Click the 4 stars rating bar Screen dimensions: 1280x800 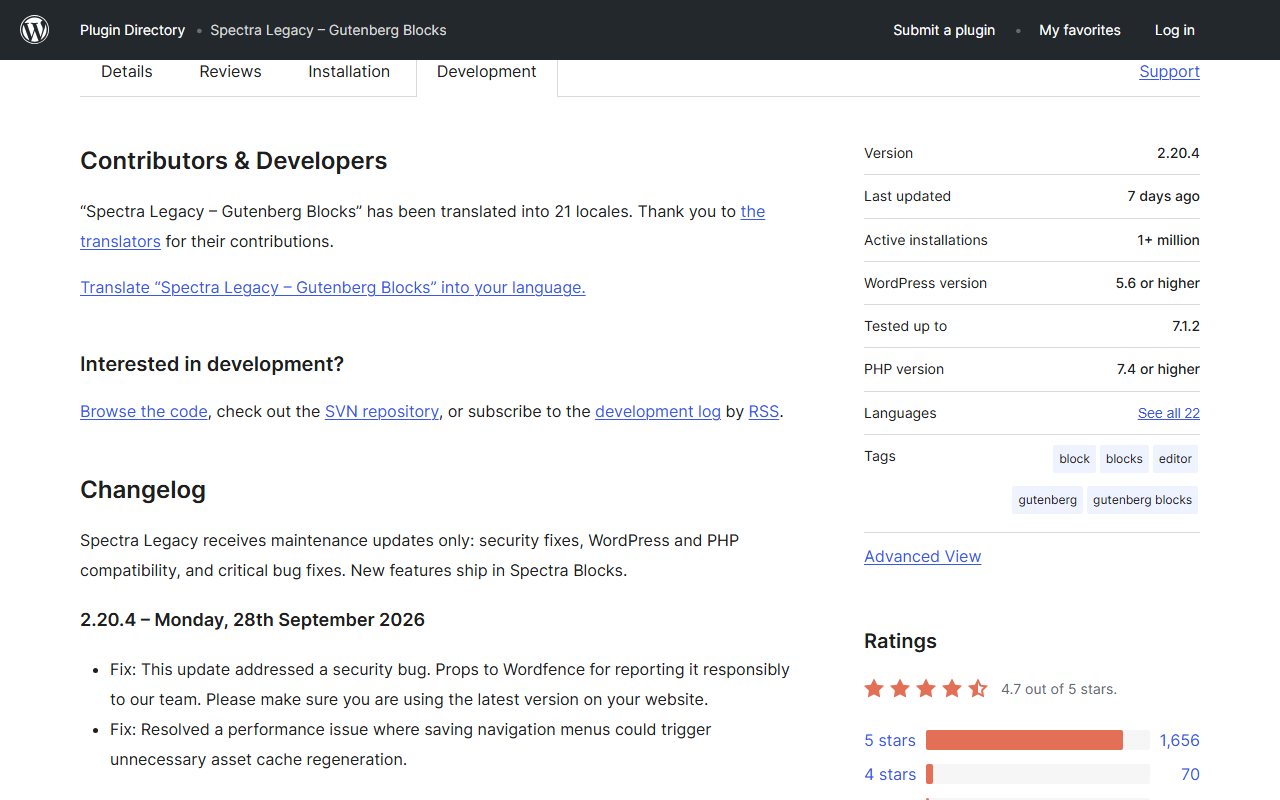pos(1038,774)
